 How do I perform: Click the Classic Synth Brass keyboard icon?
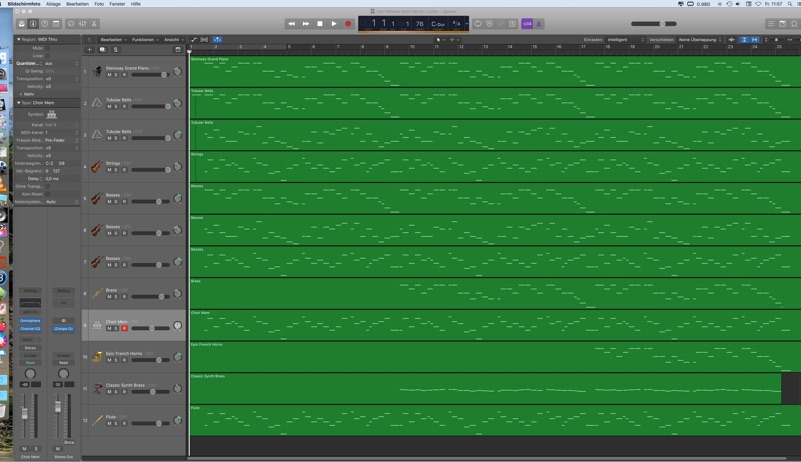[97, 388]
